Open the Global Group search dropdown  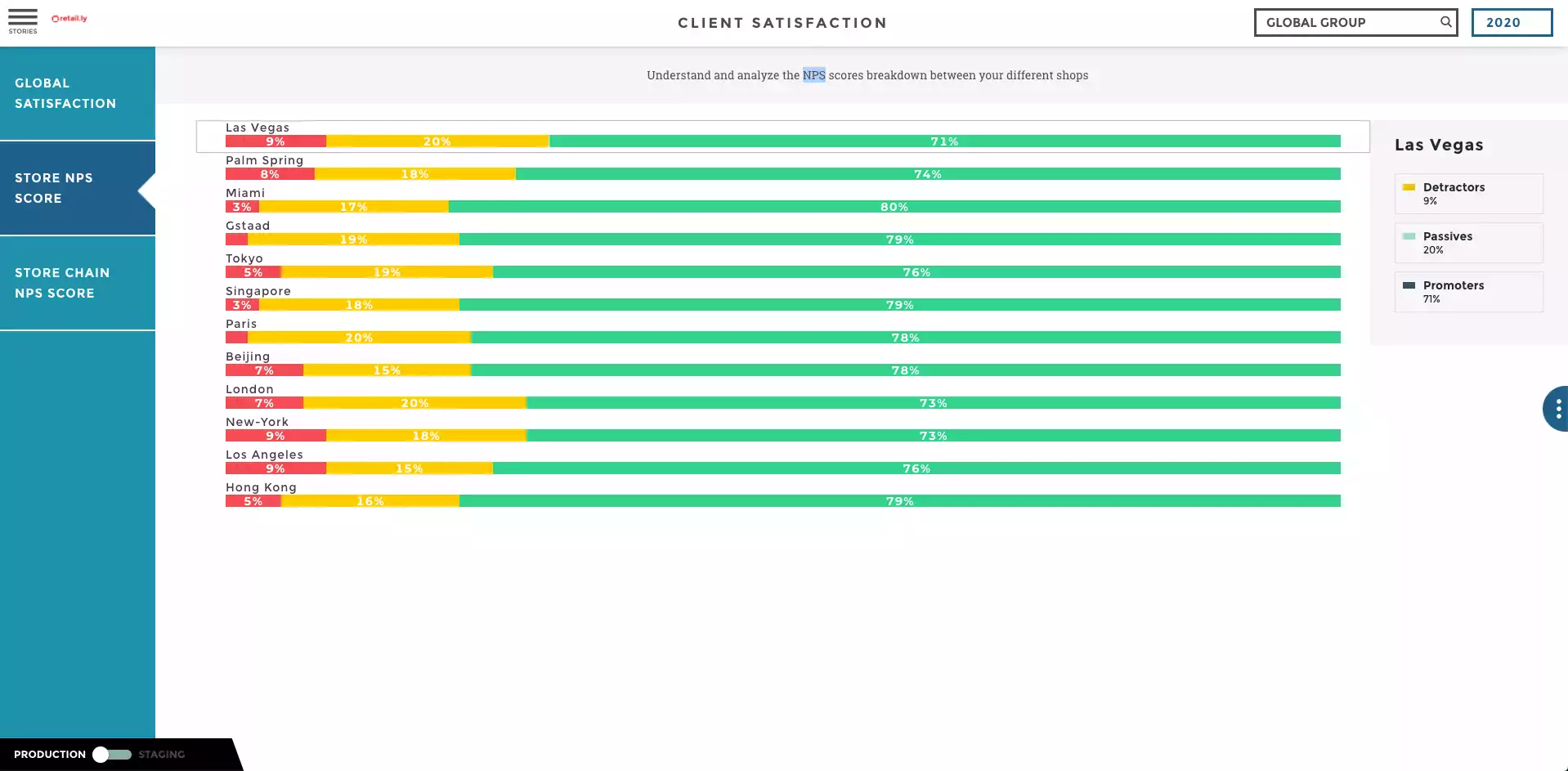1349,23
